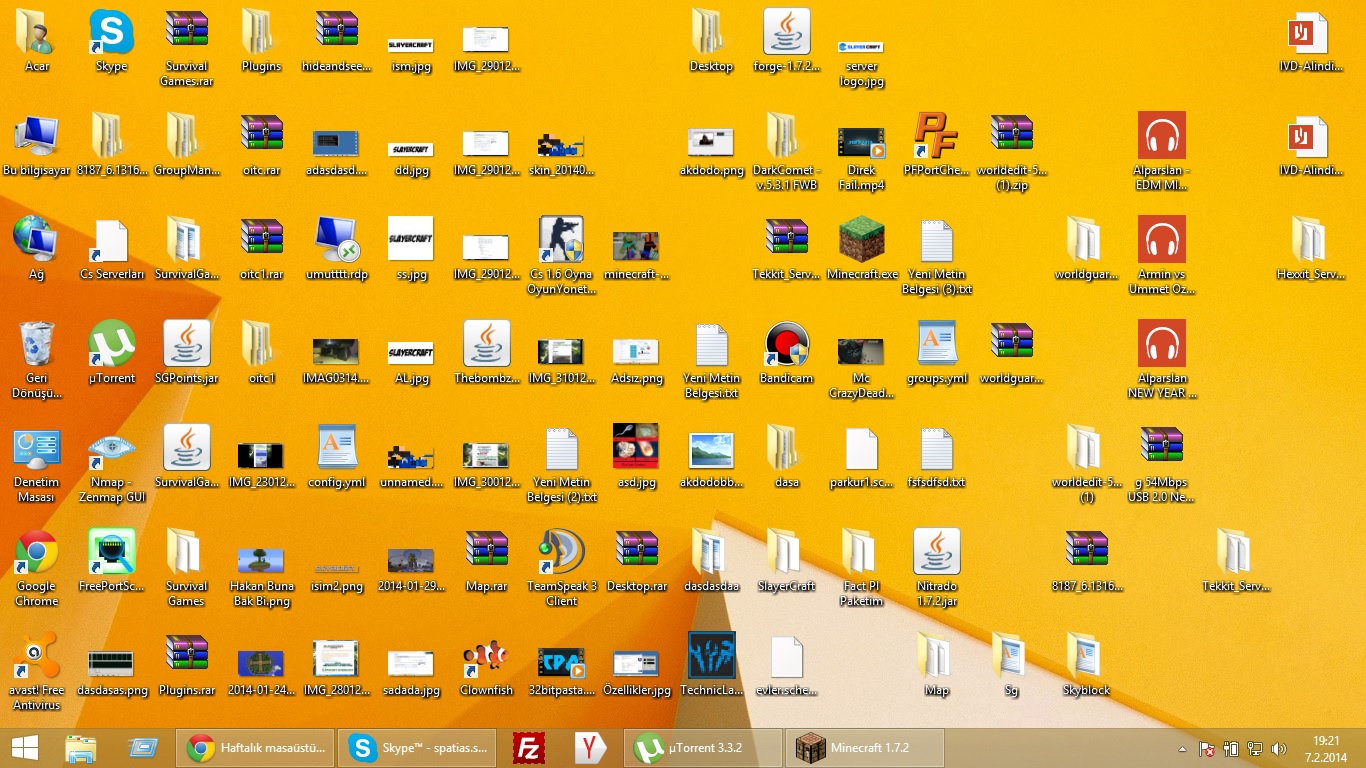Launch Cs 1.6 Oyna OyunYonet shortcut
The width and height of the screenshot is (1366, 768).
coord(561,256)
